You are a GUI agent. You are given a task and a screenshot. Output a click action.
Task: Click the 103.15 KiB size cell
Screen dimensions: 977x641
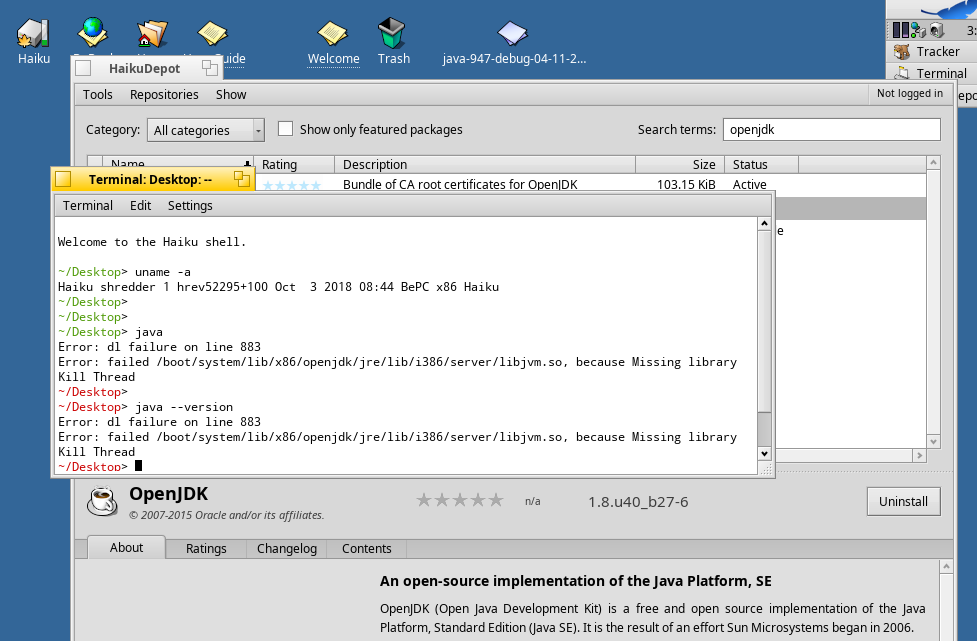click(686, 184)
